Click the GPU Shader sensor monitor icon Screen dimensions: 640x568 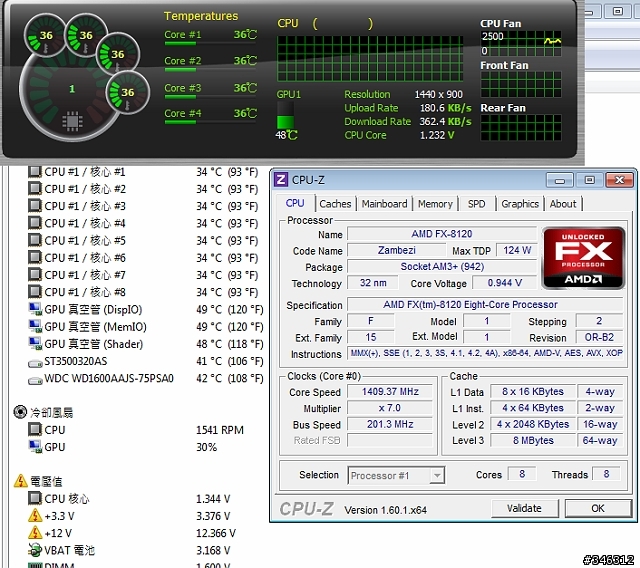(35, 343)
